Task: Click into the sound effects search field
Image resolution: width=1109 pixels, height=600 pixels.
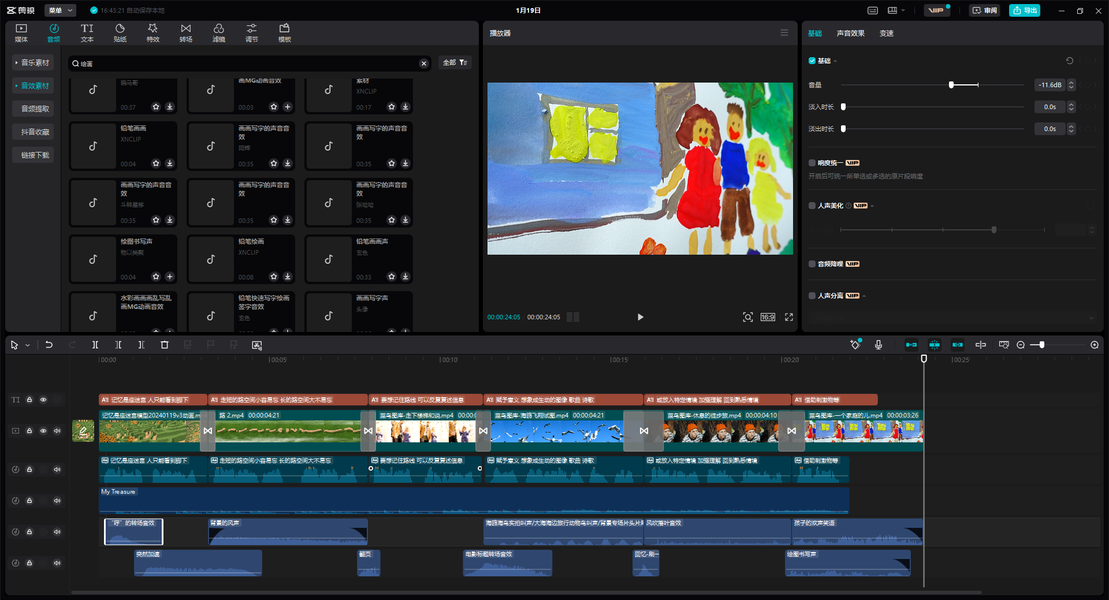Action: (x=250, y=64)
